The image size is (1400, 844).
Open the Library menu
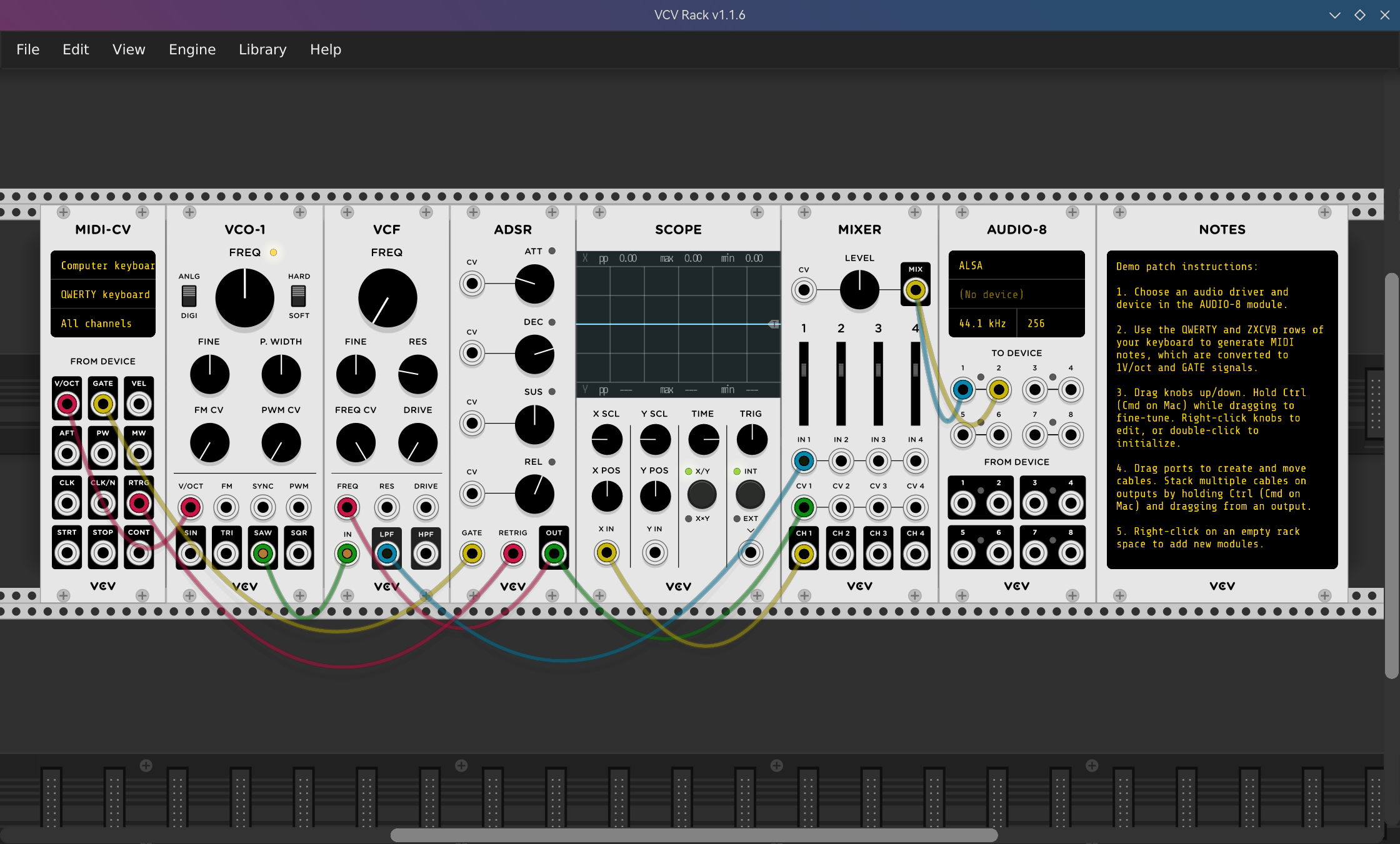[262, 49]
